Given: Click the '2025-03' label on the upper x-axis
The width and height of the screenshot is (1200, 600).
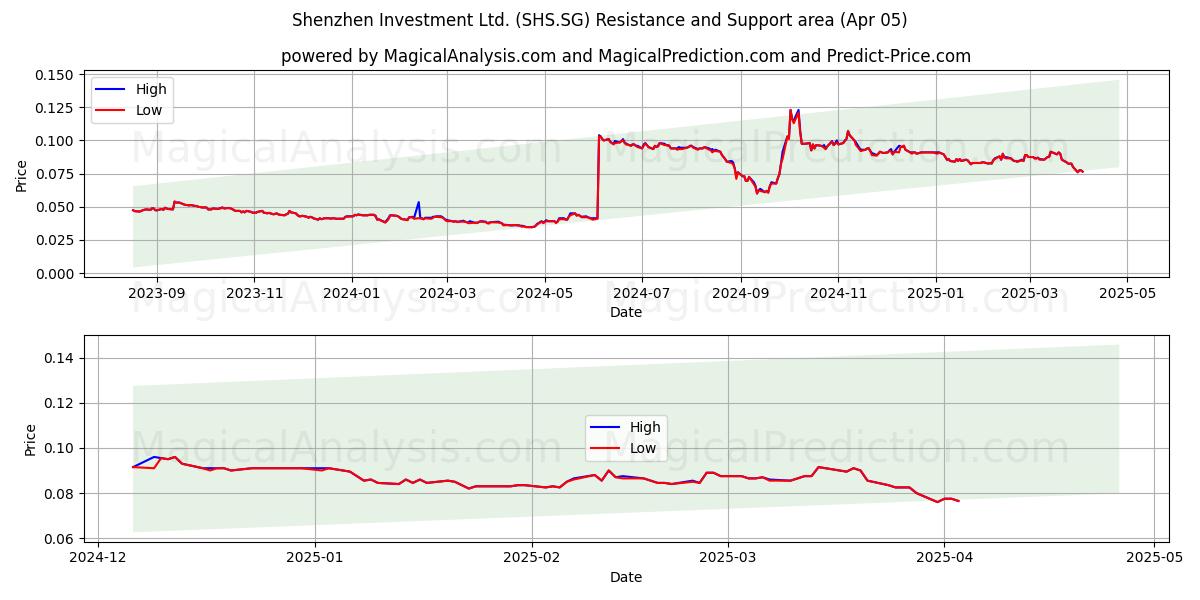Looking at the screenshot, I should click(x=1030, y=294).
